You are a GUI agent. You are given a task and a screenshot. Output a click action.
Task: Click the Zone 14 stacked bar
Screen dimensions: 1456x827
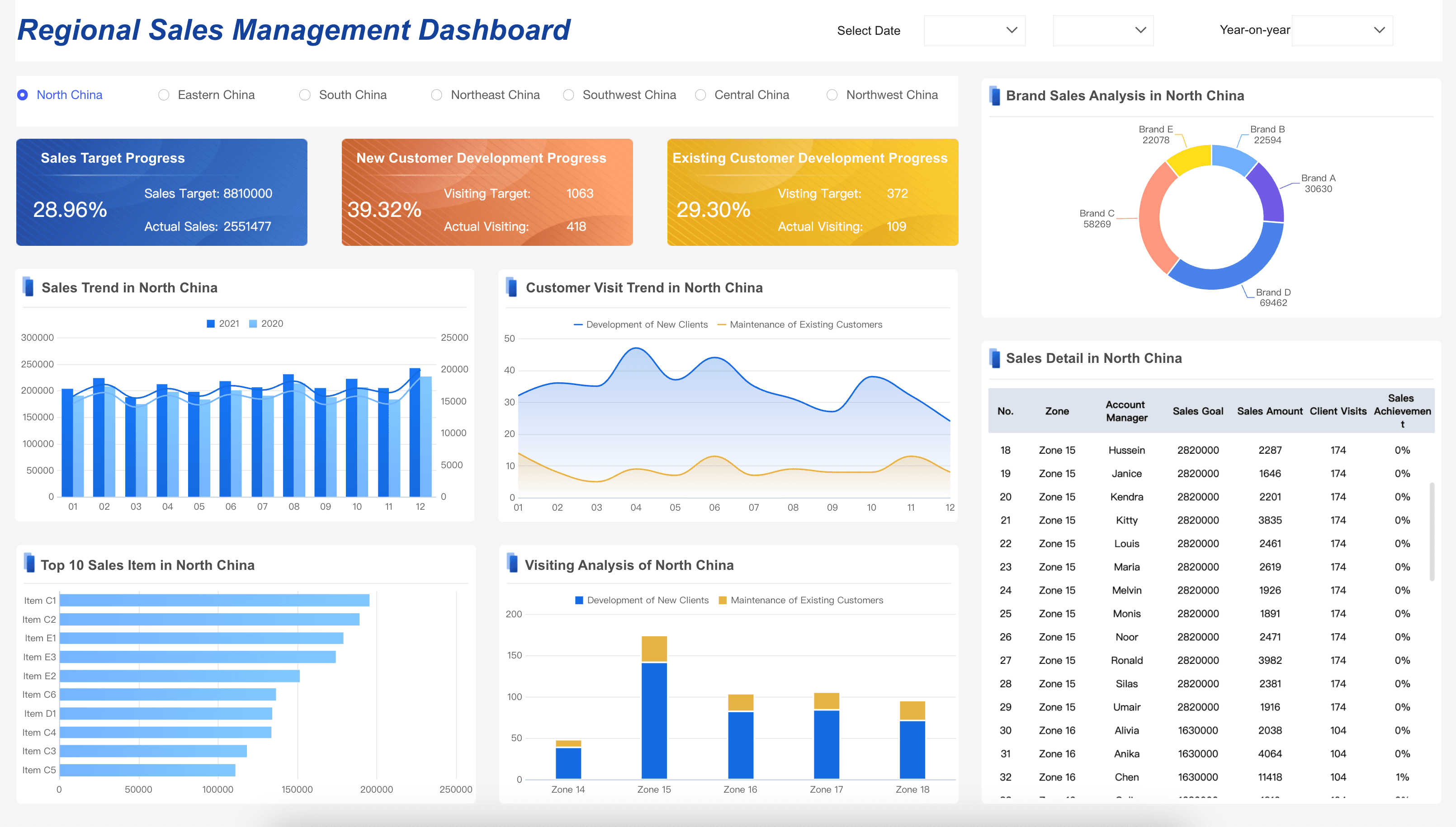[x=568, y=759]
